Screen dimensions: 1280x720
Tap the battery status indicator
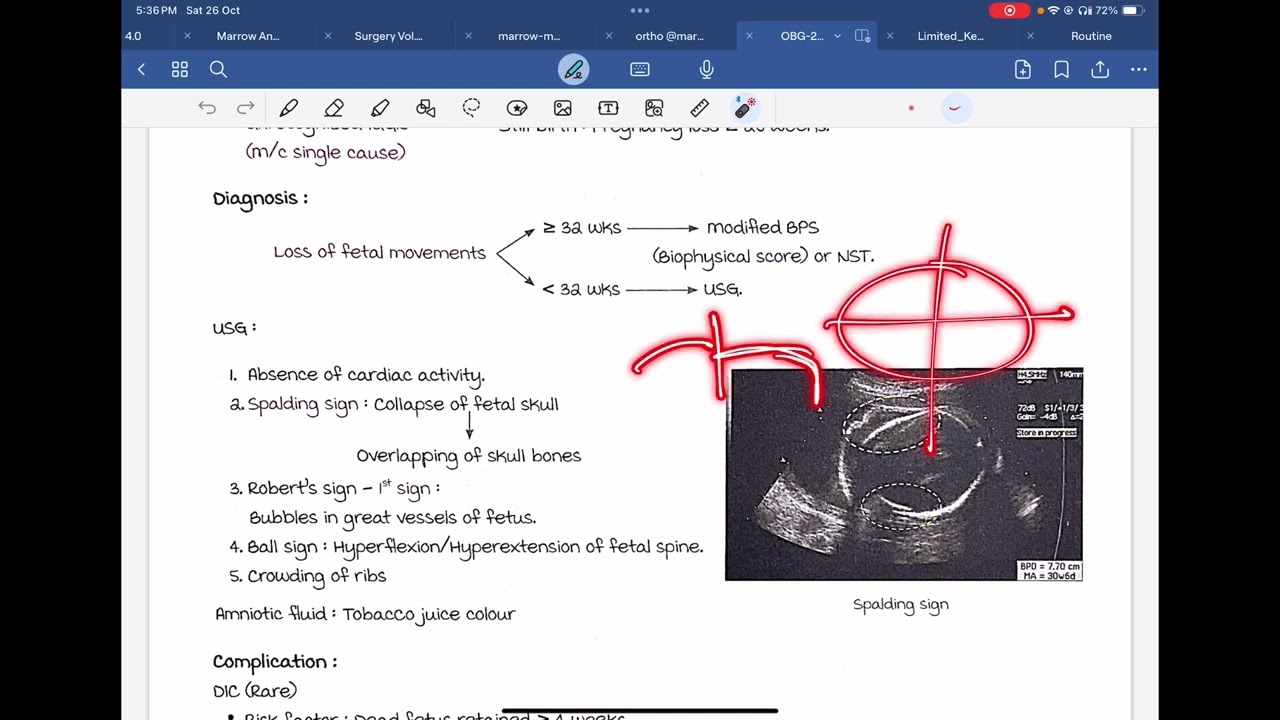click(1130, 10)
